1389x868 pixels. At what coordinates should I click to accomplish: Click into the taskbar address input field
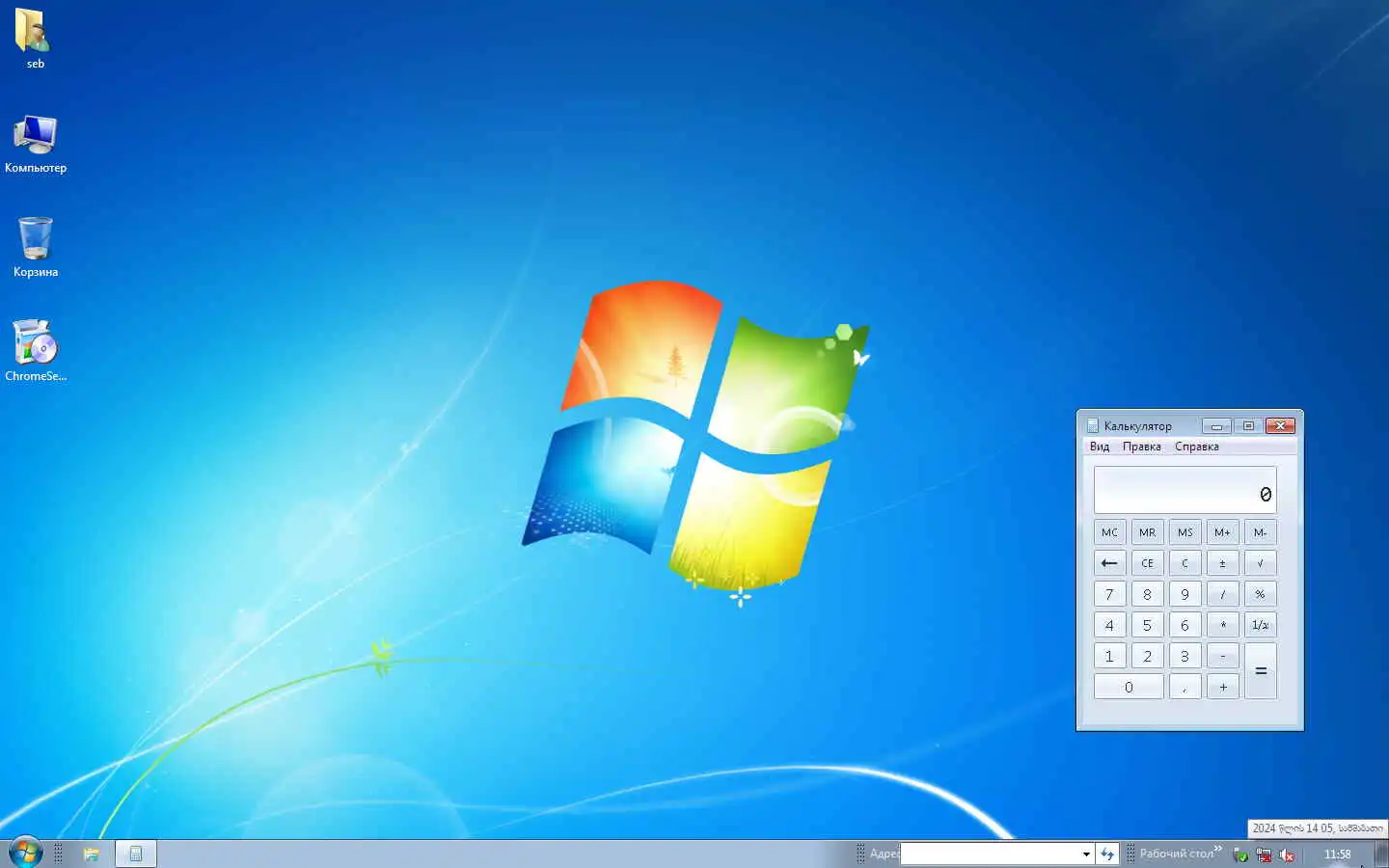pyautogui.click(x=989, y=854)
